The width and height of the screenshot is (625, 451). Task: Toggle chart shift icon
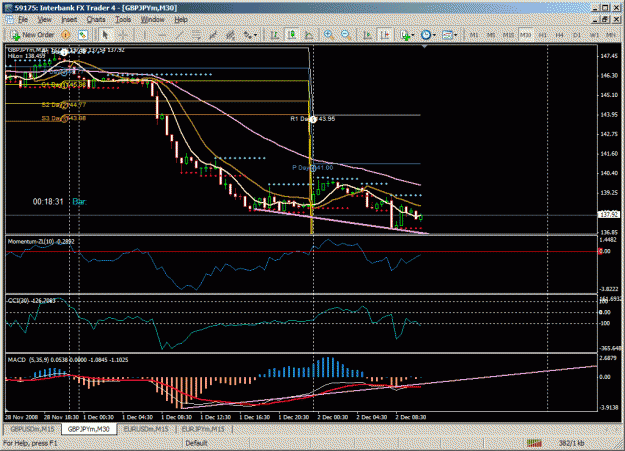point(385,35)
